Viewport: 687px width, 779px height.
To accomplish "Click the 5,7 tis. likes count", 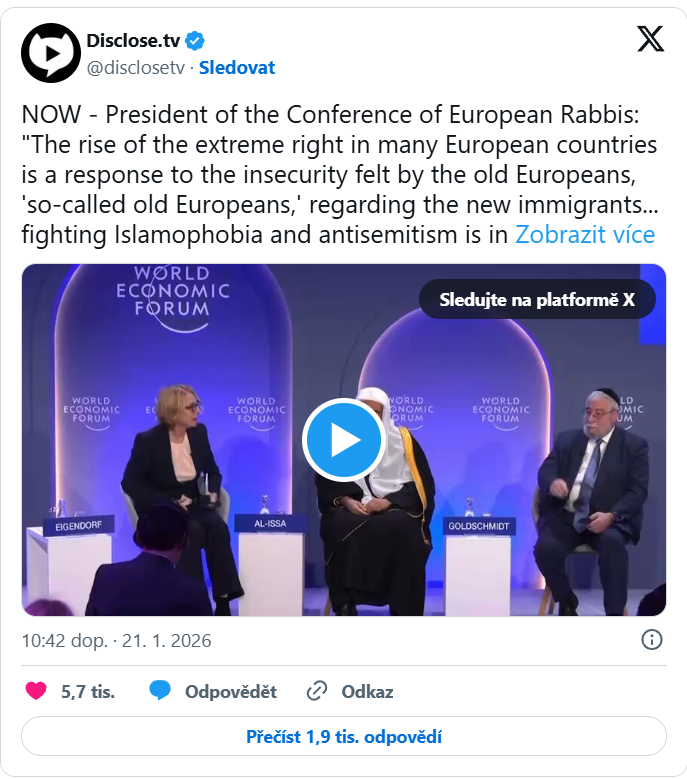I will [88, 691].
